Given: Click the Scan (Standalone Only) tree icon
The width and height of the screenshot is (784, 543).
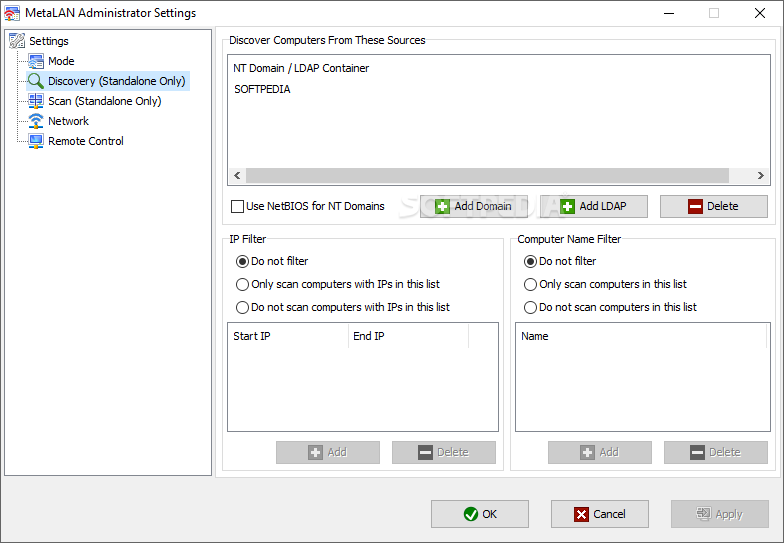Looking at the screenshot, I should (36, 101).
